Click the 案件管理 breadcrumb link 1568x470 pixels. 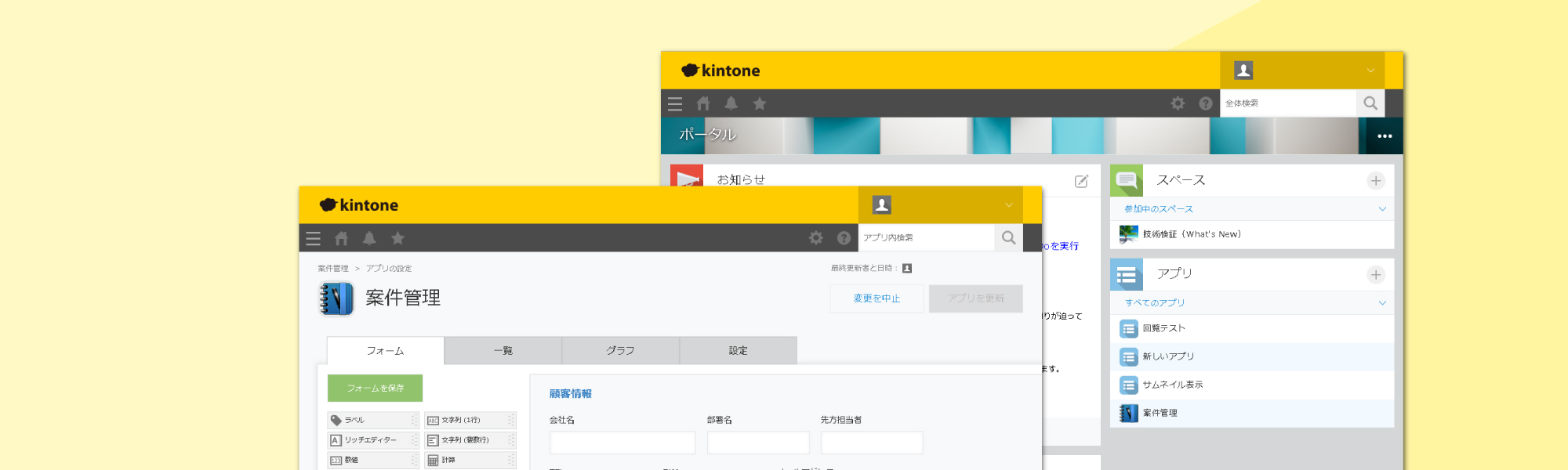tap(333, 269)
